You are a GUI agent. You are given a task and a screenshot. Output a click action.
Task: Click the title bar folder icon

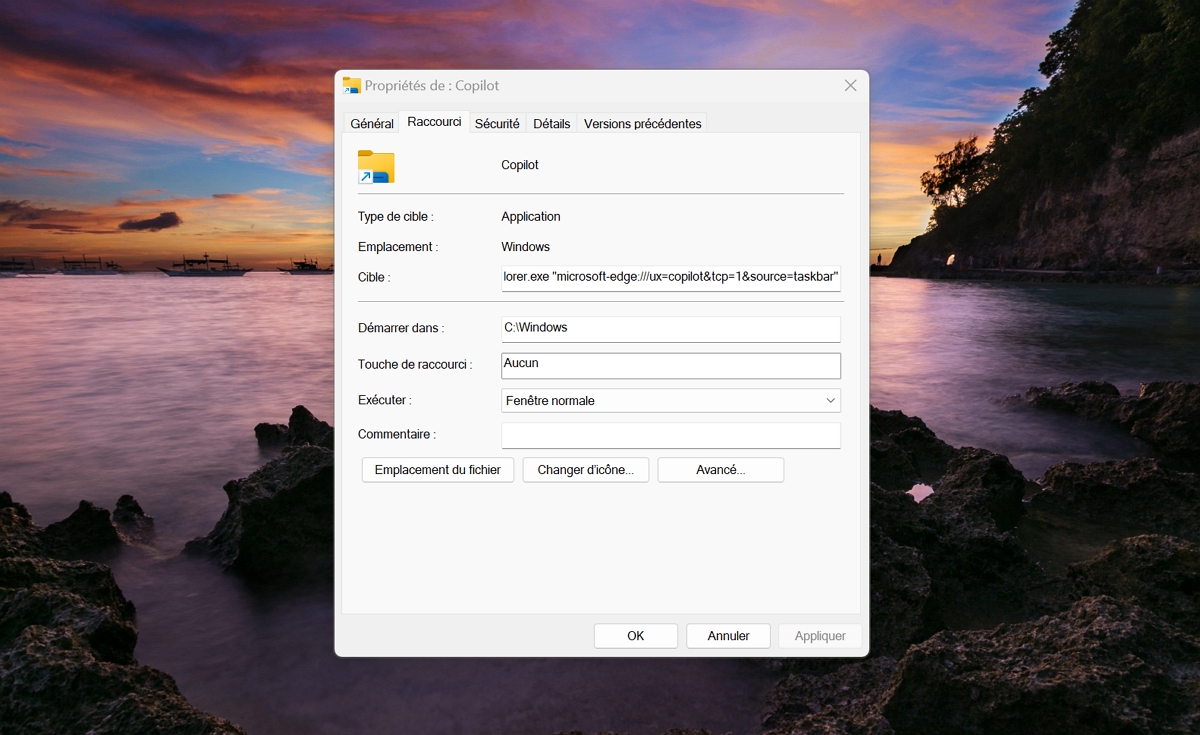point(351,85)
